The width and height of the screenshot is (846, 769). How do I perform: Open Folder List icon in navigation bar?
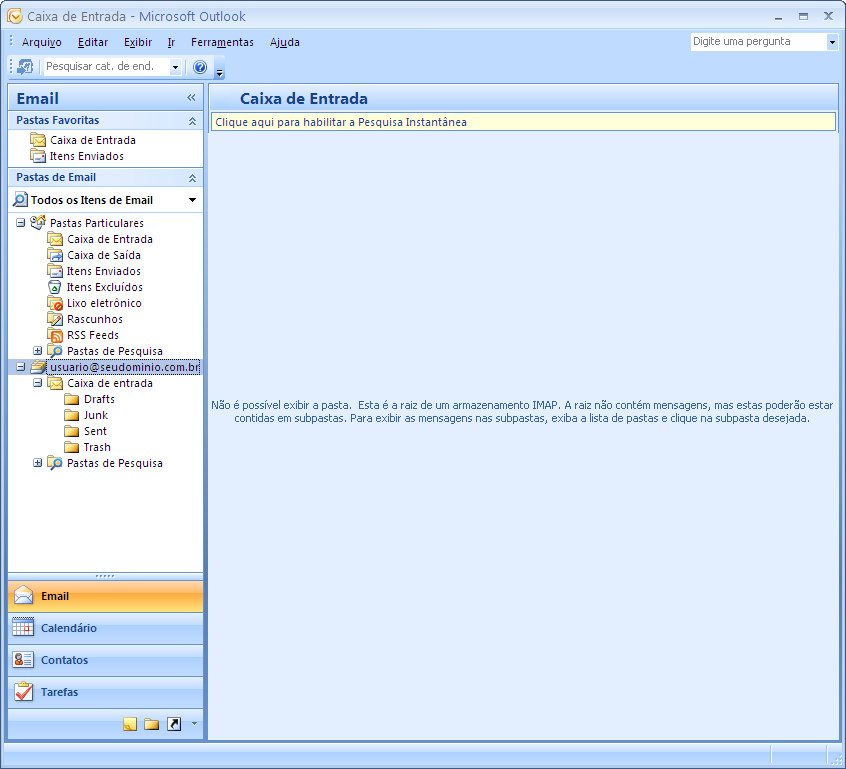[x=152, y=725]
